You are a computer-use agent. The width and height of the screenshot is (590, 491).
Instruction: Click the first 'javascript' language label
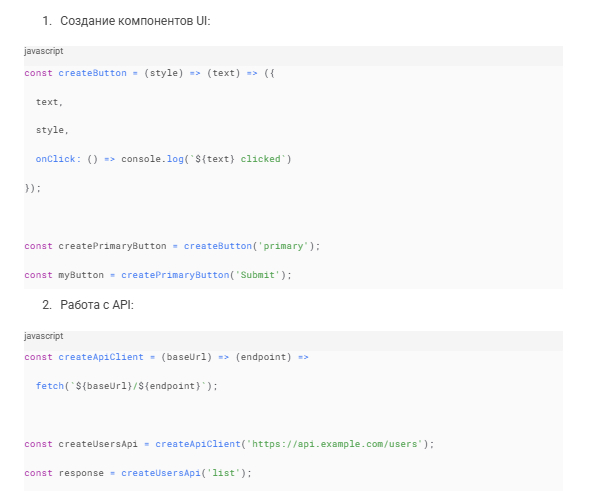pos(44,51)
